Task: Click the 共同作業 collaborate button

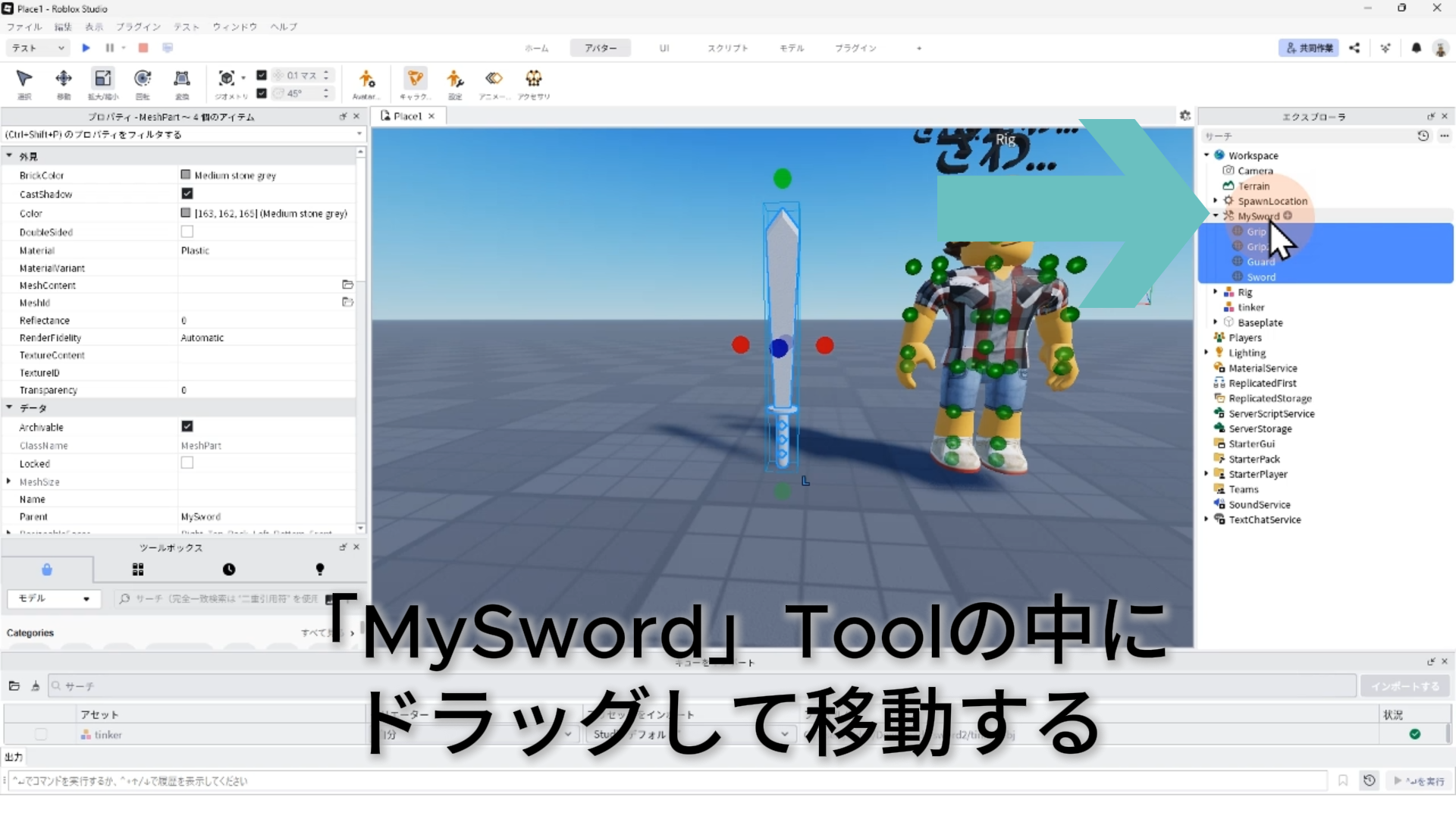Action: 1309,48
